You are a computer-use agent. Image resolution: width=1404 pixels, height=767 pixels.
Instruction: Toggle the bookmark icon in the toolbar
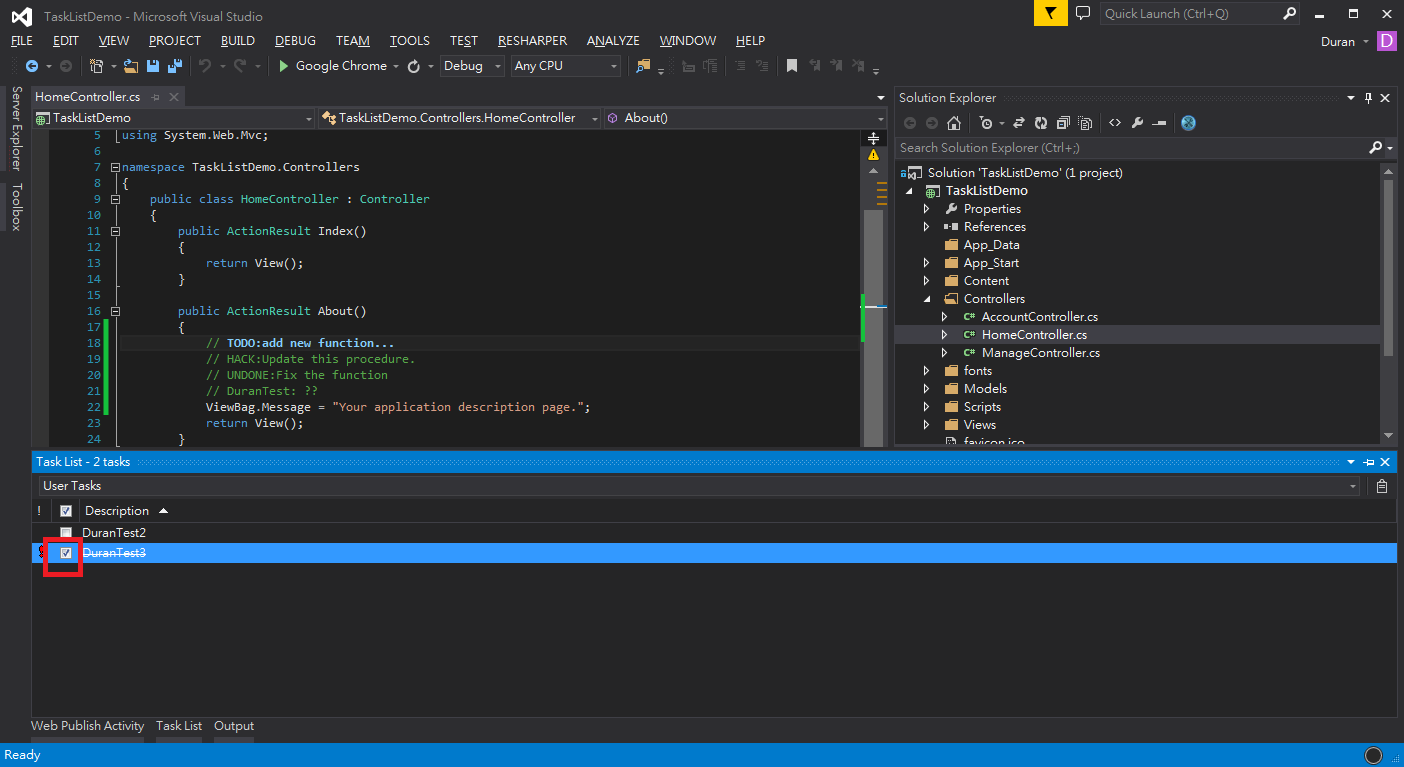(792, 66)
